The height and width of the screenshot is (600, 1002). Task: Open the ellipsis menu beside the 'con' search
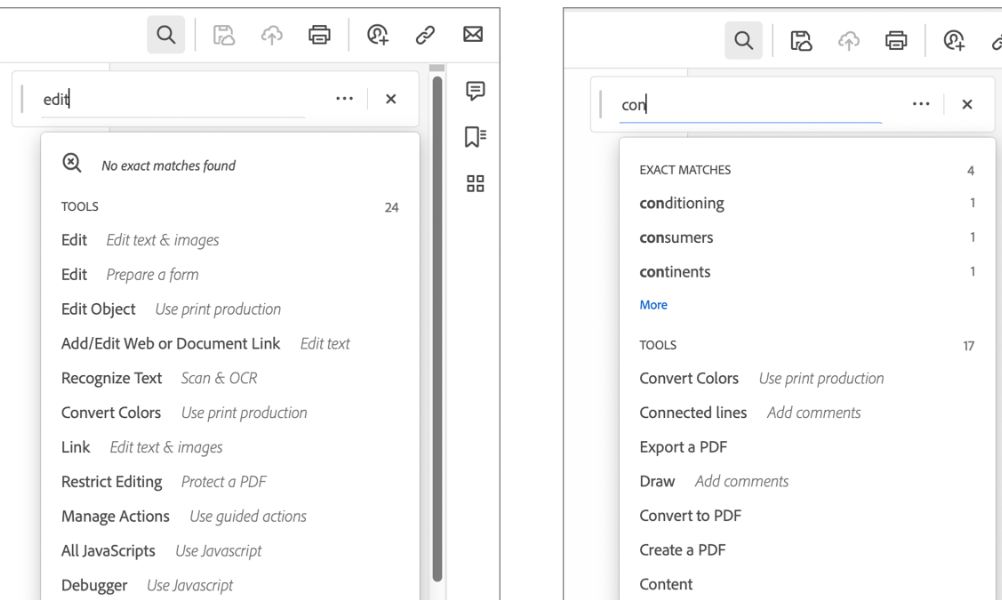(x=920, y=102)
